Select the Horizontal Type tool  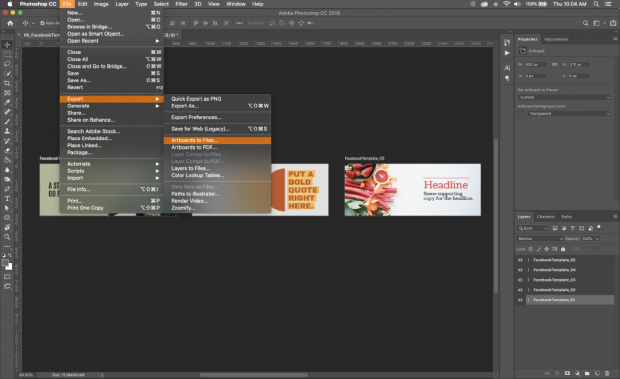coord(7,198)
